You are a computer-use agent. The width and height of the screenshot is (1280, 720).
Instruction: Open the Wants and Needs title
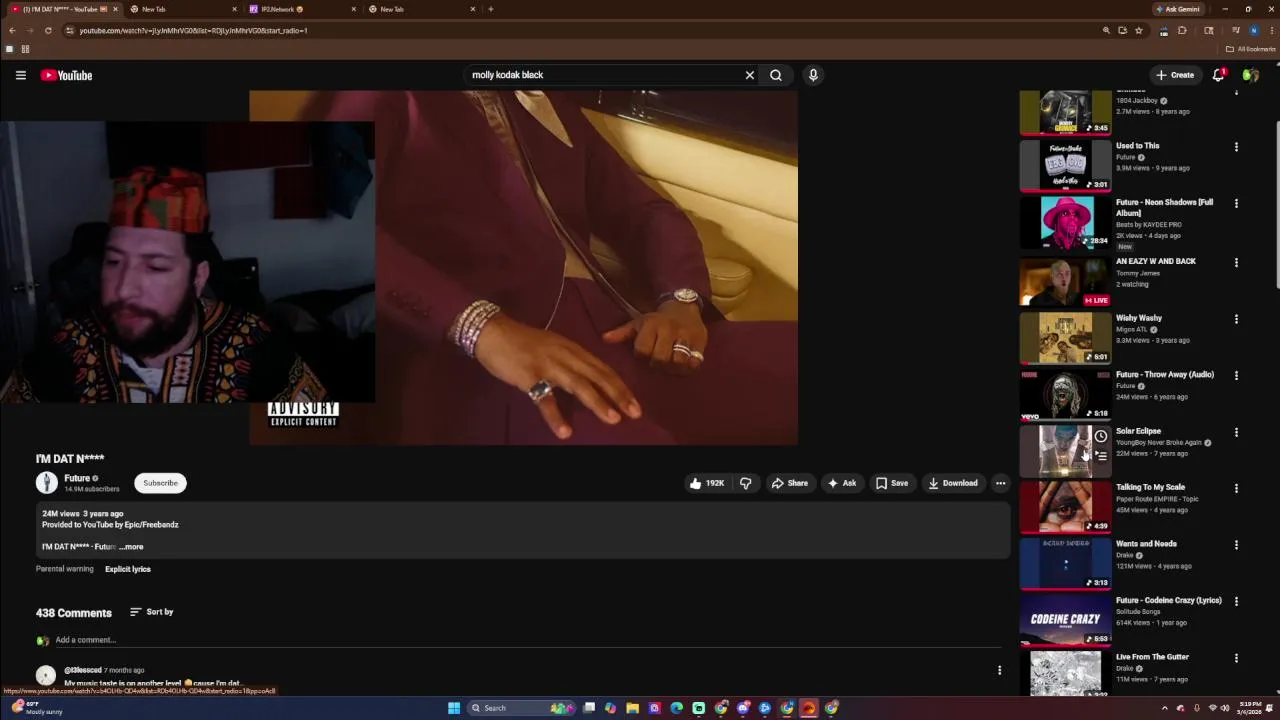tap(1146, 544)
